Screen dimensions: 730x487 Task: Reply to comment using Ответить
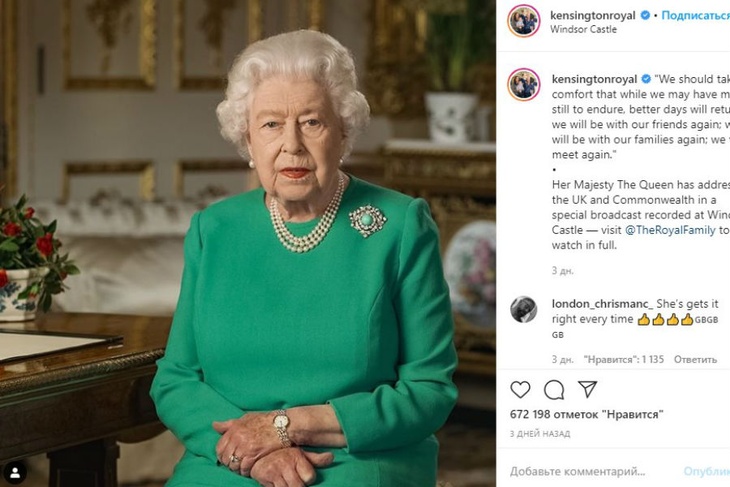point(695,359)
